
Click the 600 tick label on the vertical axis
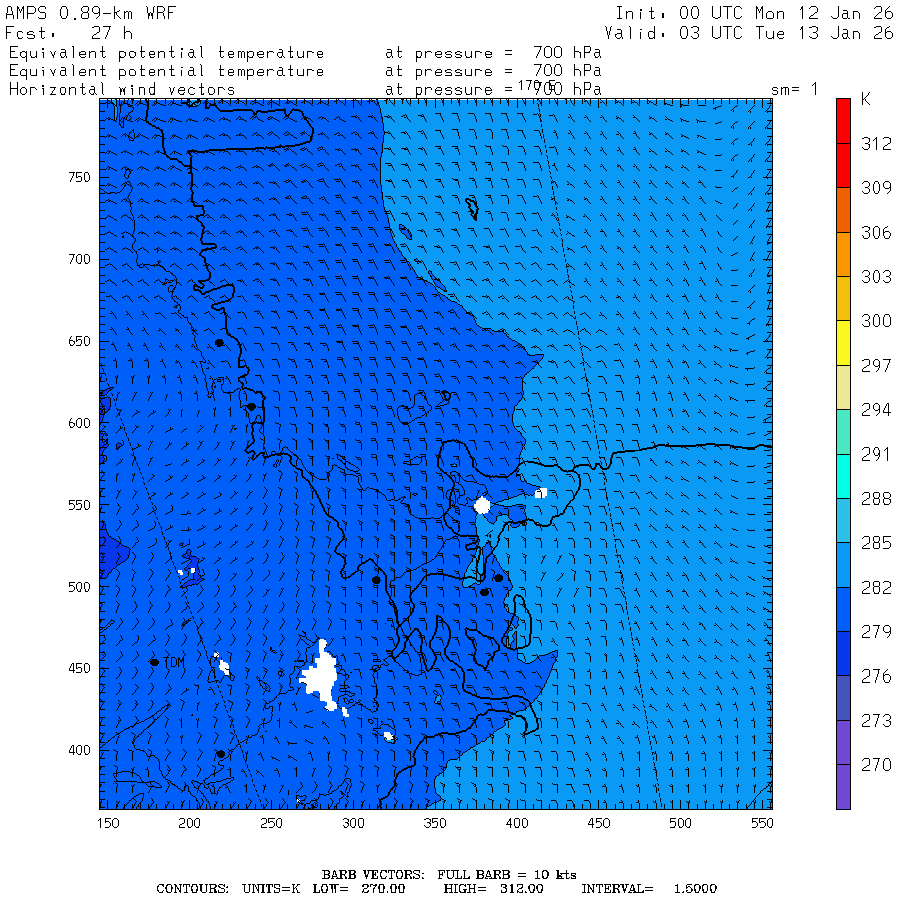79,423
